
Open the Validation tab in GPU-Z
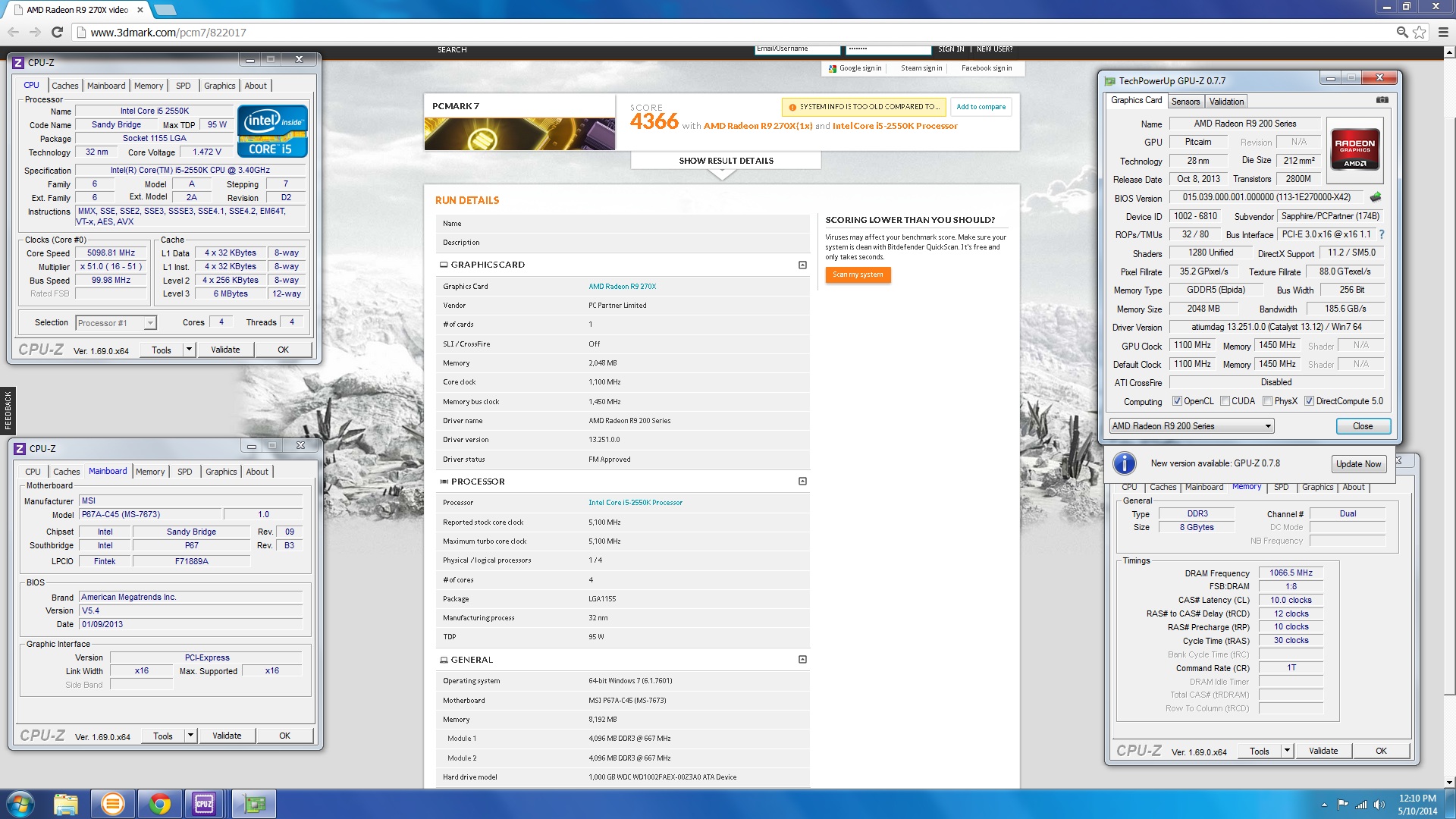(x=1226, y=102)
